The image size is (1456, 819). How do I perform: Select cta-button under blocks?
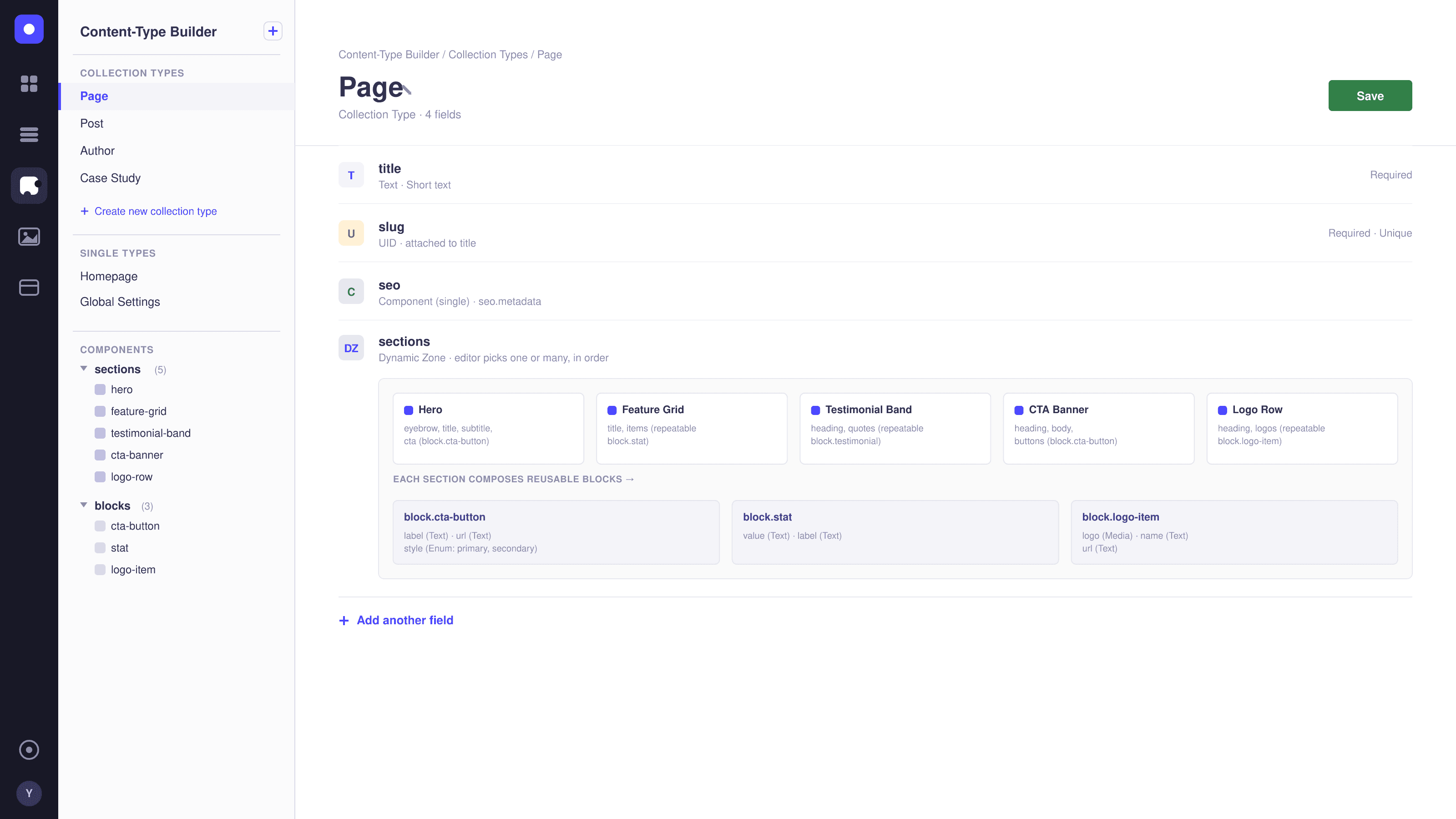[x=135, y=526]
